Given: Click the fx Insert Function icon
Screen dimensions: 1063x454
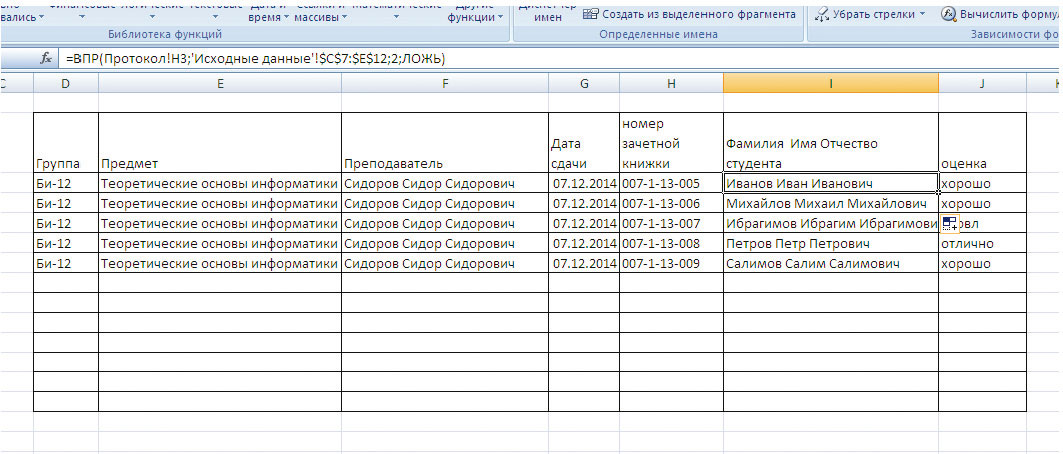Looking at the screenshot, I should 46,59.
